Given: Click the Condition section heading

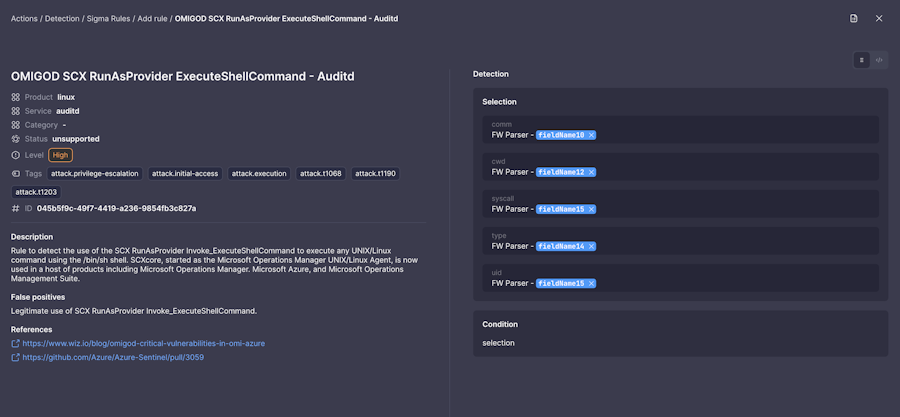Looking at the screenshot, I should [500, 325].
